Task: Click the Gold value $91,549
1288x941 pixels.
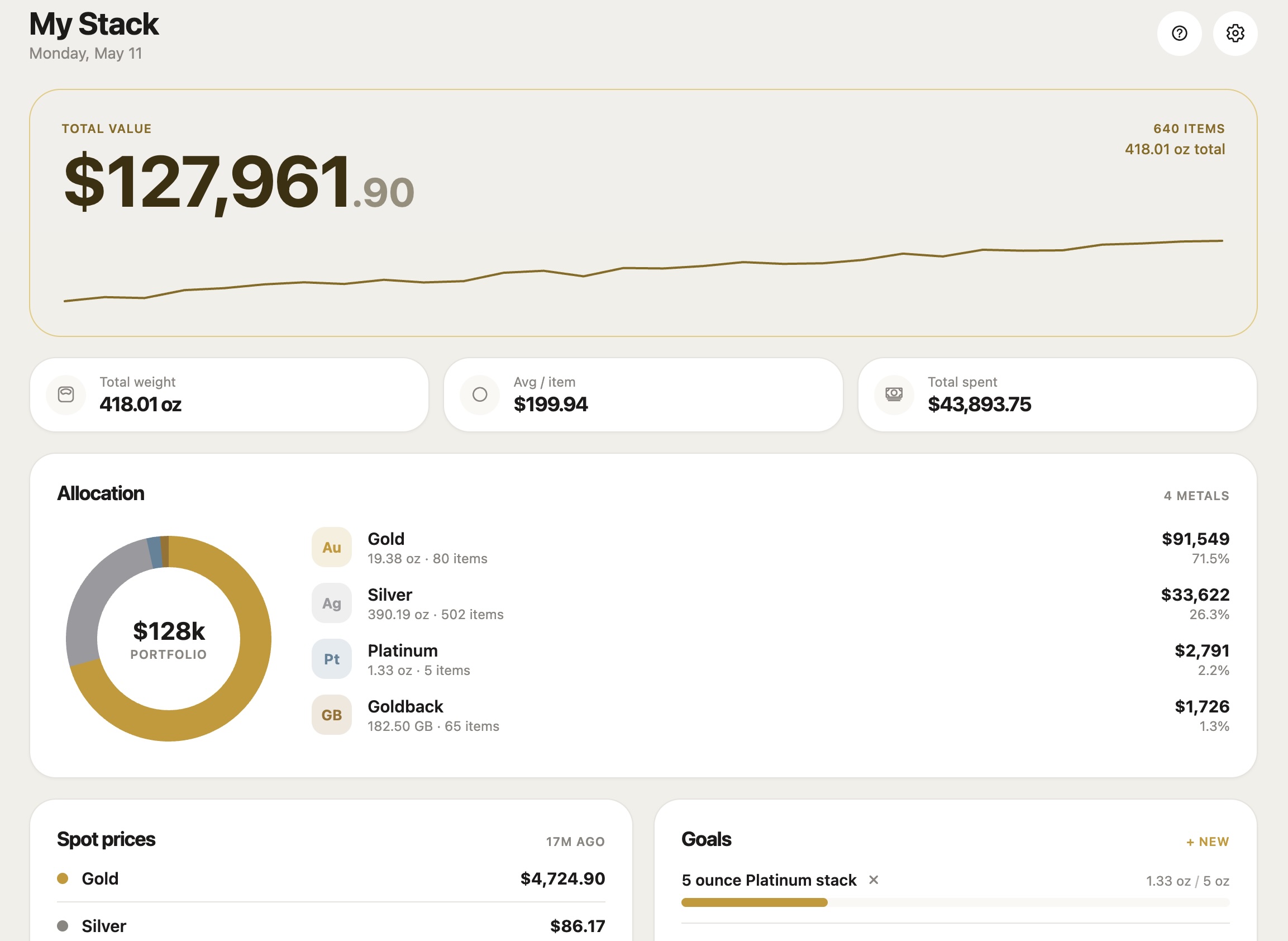Action: click(x=1195, y=538)
